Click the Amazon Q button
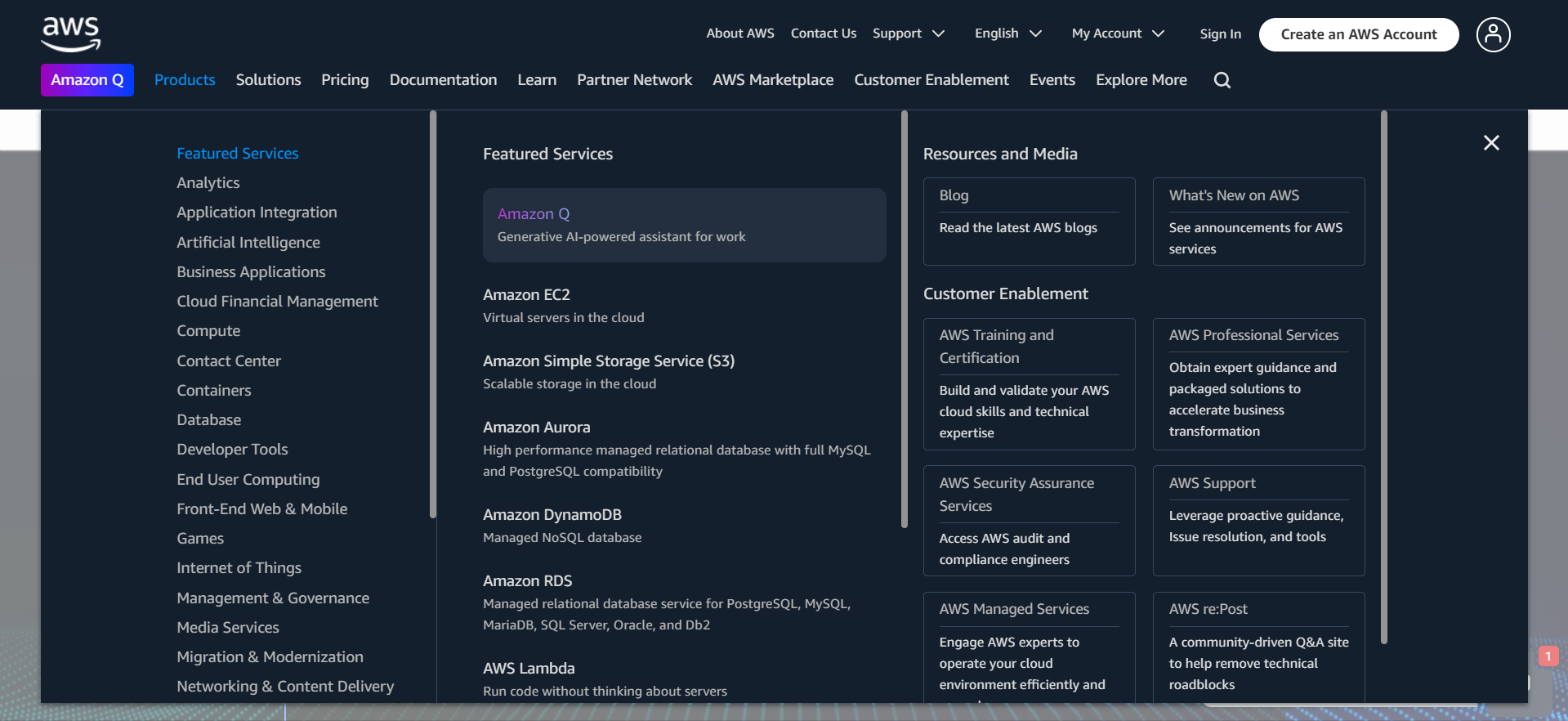The image size is (1568, 721). click(87, 80)
